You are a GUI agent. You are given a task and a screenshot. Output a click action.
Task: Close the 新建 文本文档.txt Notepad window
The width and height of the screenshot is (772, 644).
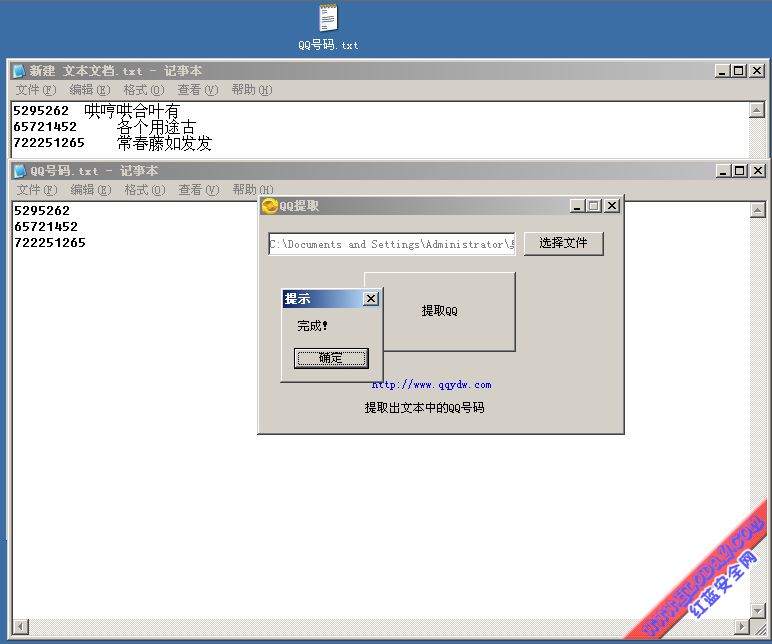pos(757,71)
